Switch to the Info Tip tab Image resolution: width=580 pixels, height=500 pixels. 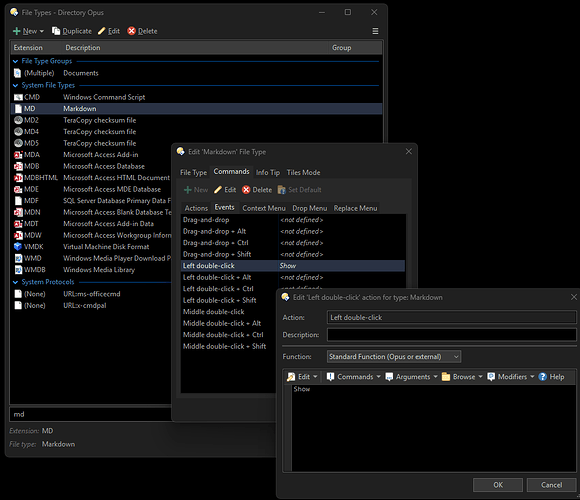coord(268,172)
